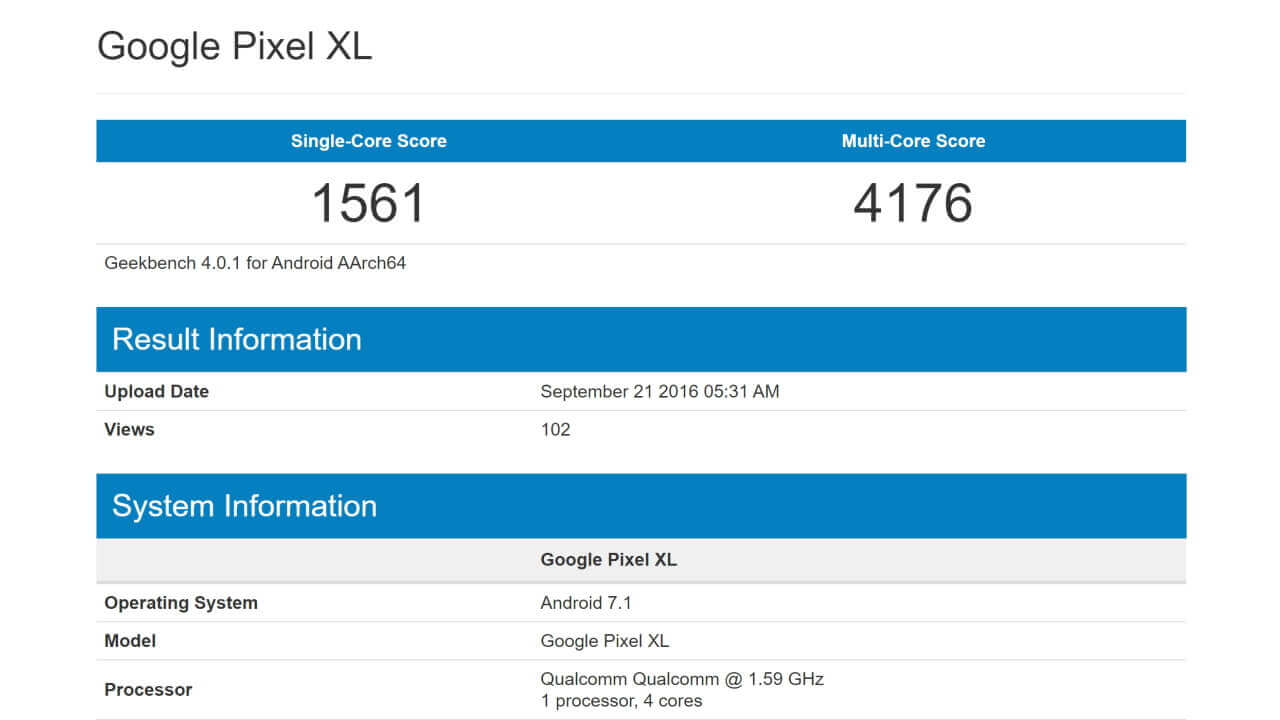Select the Upload Date row label
The width and height of the screenshot is (1280, 720).
pos(156,391)
